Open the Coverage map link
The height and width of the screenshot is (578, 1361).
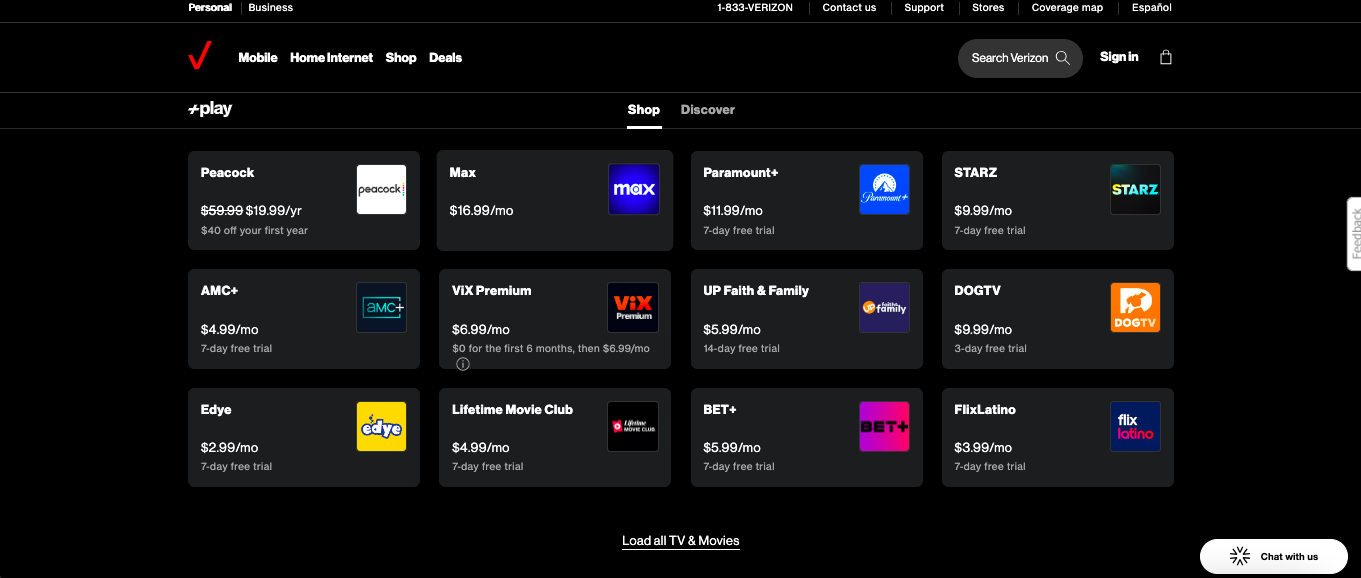(1067, 7)
